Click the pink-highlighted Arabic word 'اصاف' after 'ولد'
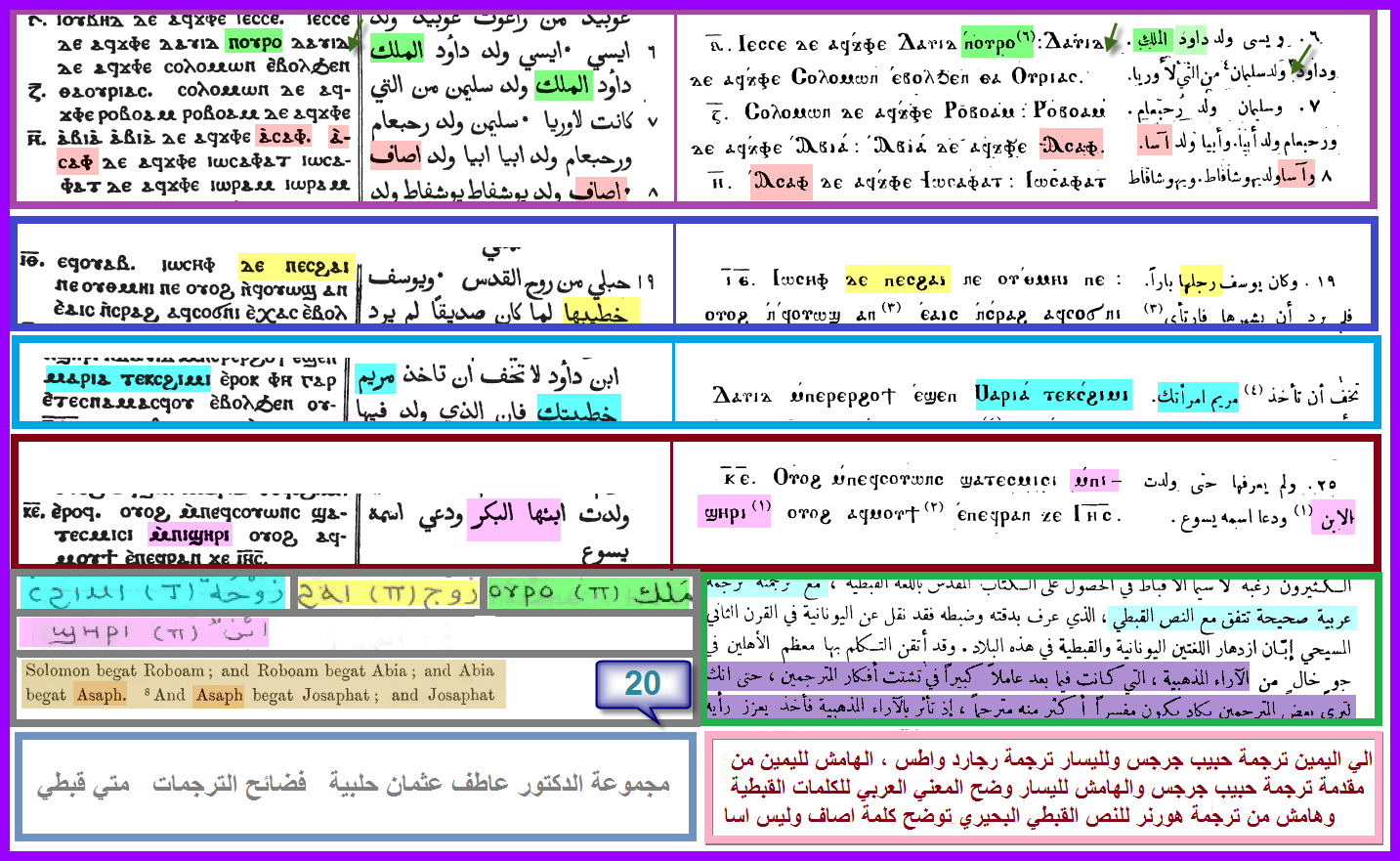 395,155
